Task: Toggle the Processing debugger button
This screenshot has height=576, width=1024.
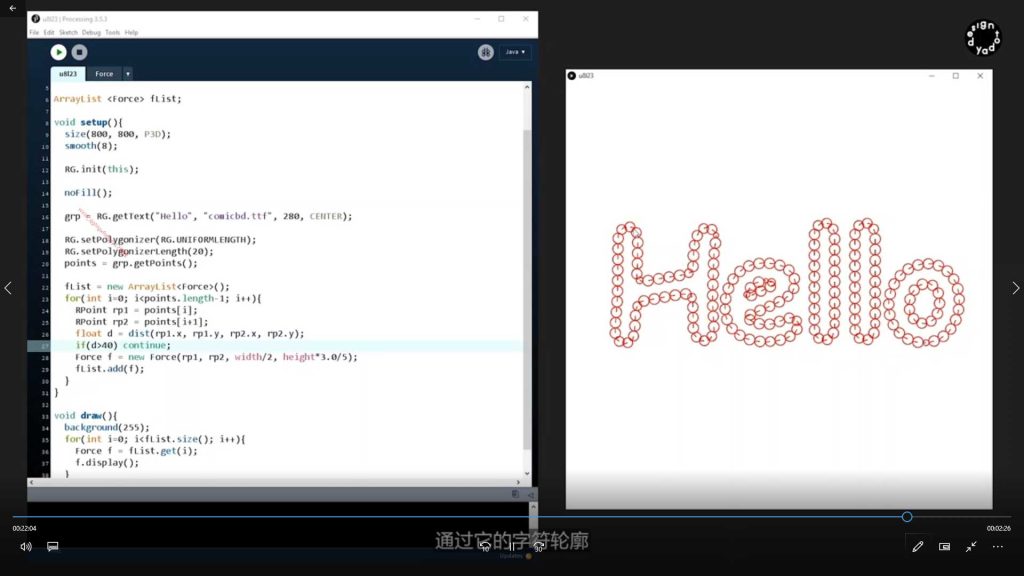Action: click(x=486, y=52)
